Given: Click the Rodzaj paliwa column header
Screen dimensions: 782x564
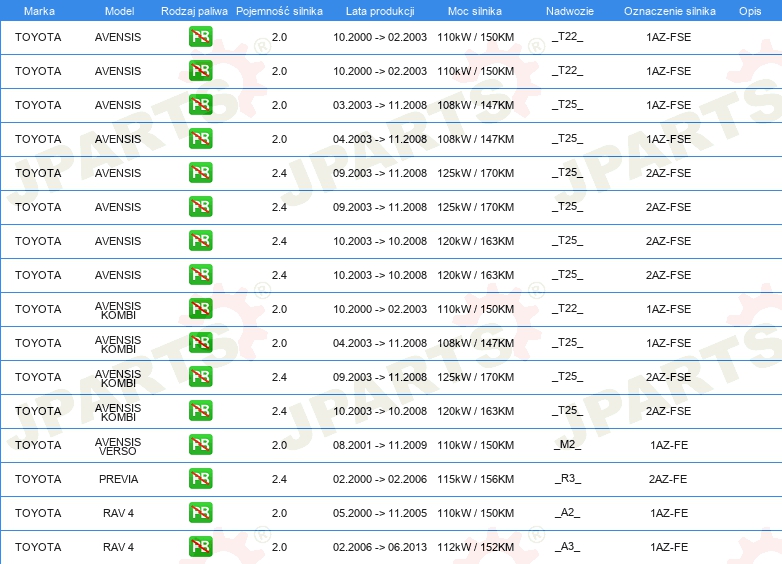Looking at the screenshot, I should [x=194, y=11].
